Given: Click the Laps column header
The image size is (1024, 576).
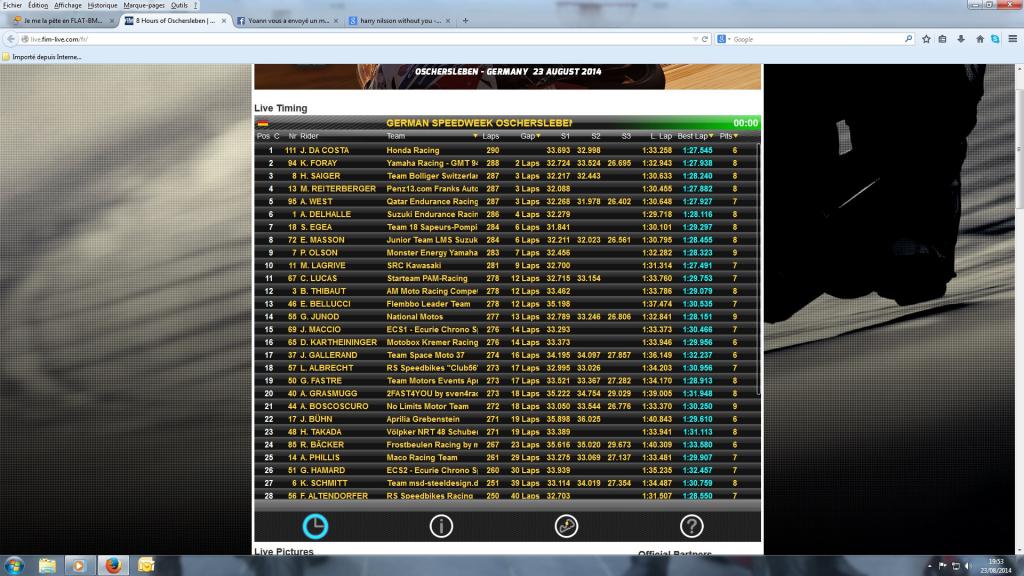Looking at the screenshot, I should tap(490, 136).
